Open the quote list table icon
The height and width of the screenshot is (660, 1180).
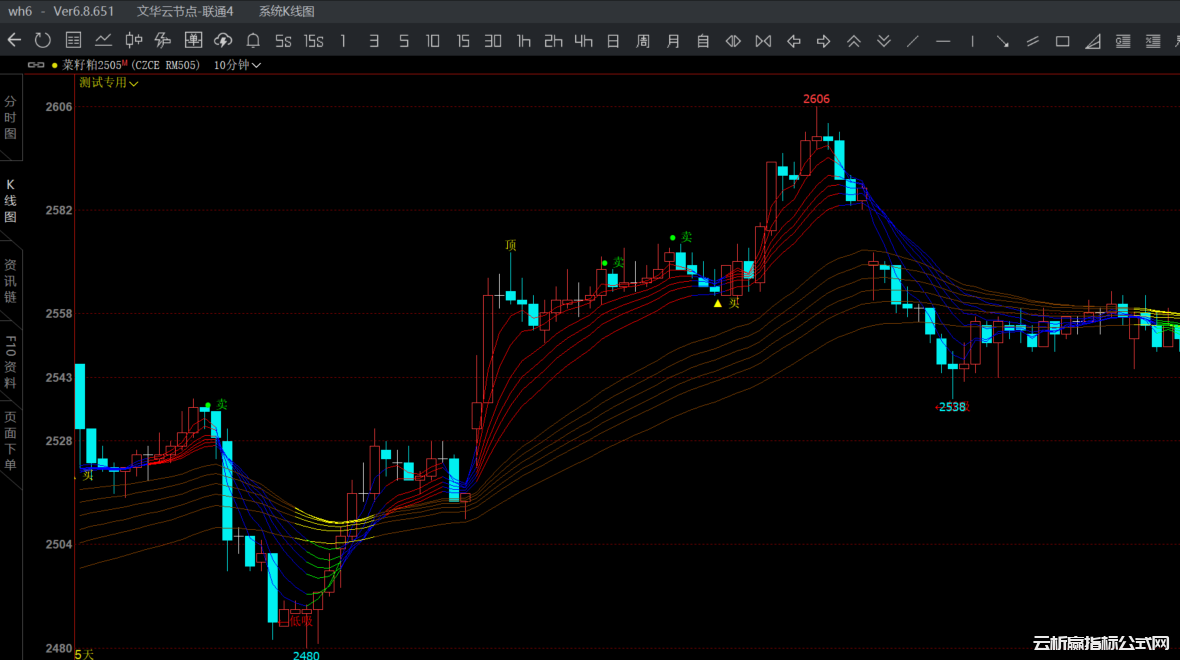point(73,41)
